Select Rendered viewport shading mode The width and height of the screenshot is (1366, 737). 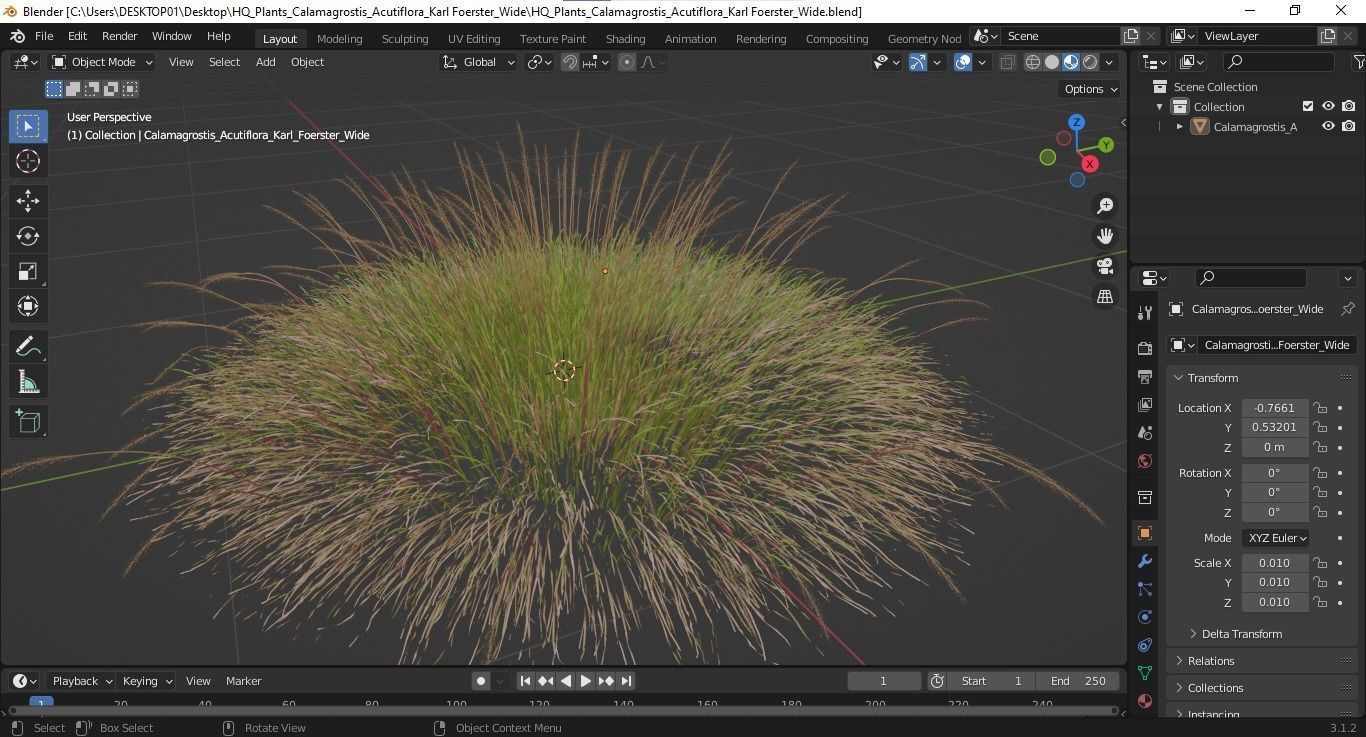click(1090, 62)
